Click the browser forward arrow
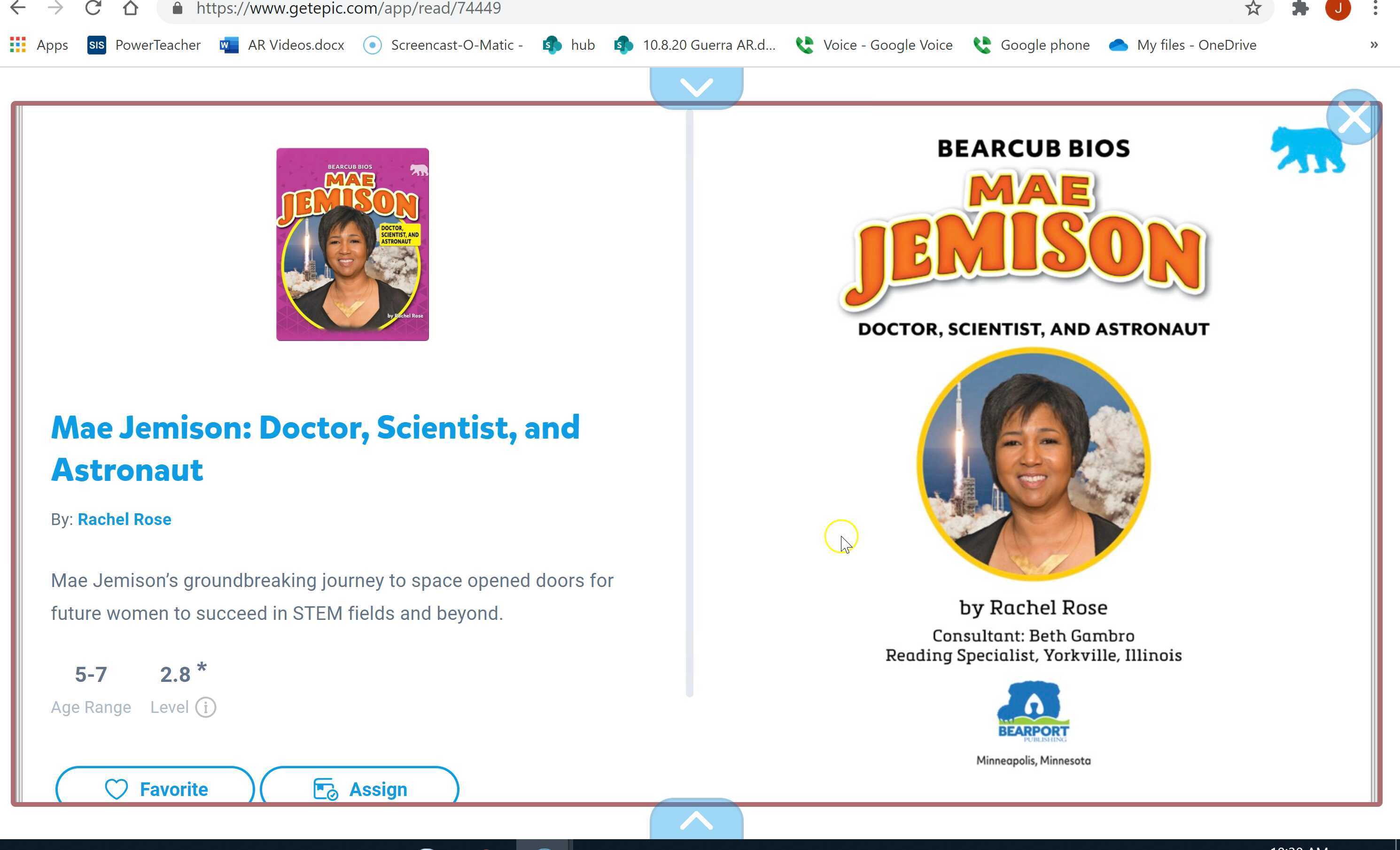The height and width of the screenshot is (850, 1400). click(x=55, y=8)
